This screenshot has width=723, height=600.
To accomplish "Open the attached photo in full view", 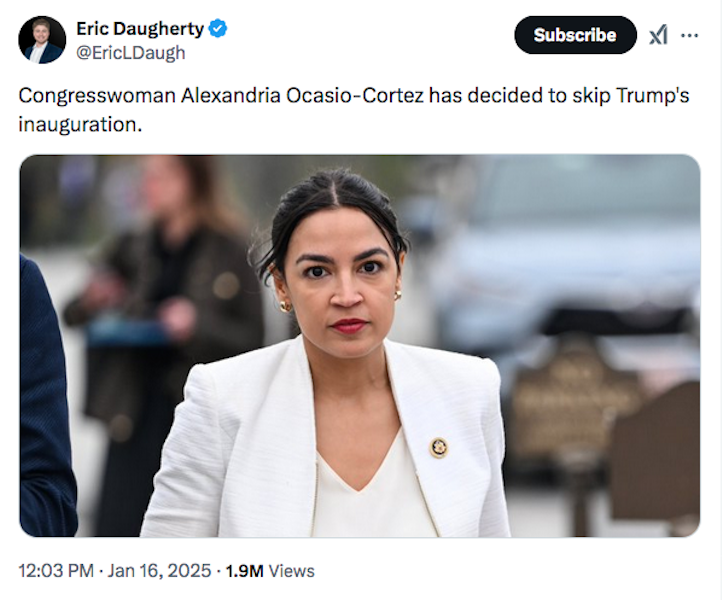I will (360, 345).
